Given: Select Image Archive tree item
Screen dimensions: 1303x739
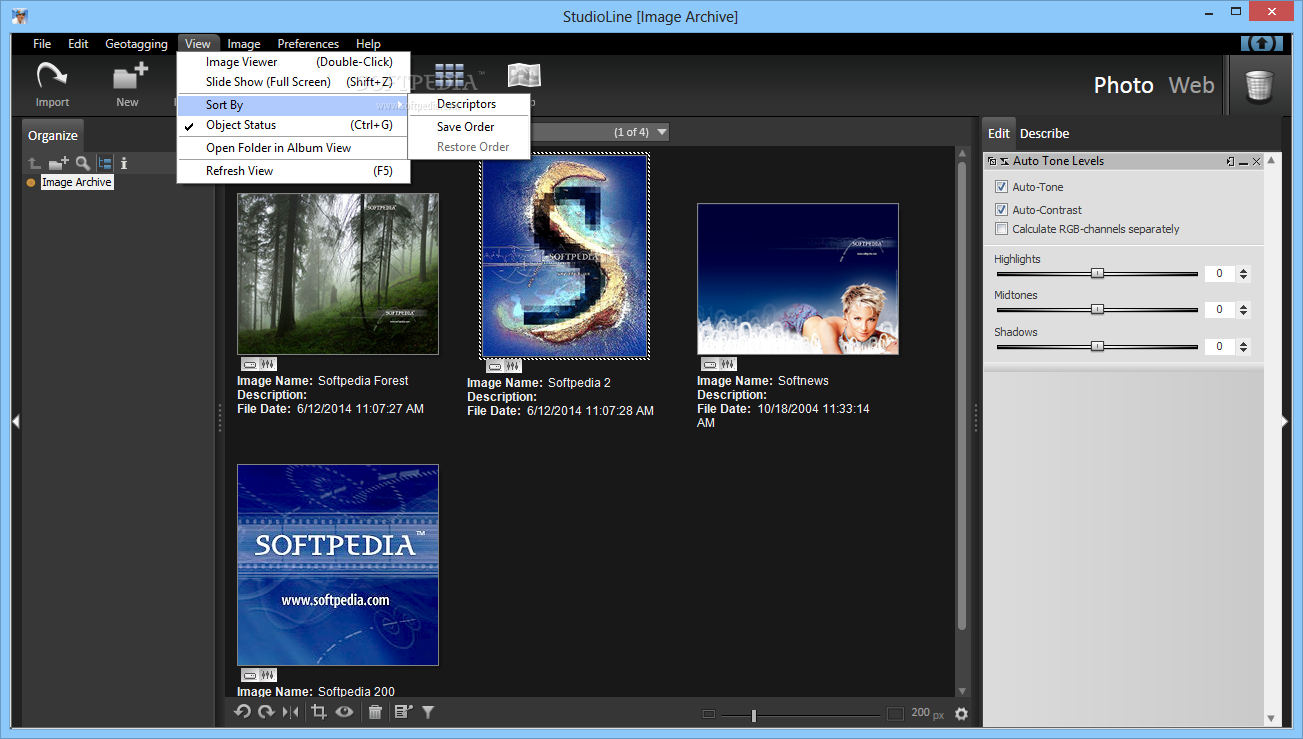Looking at the screenshot, I should coord(77,182).
